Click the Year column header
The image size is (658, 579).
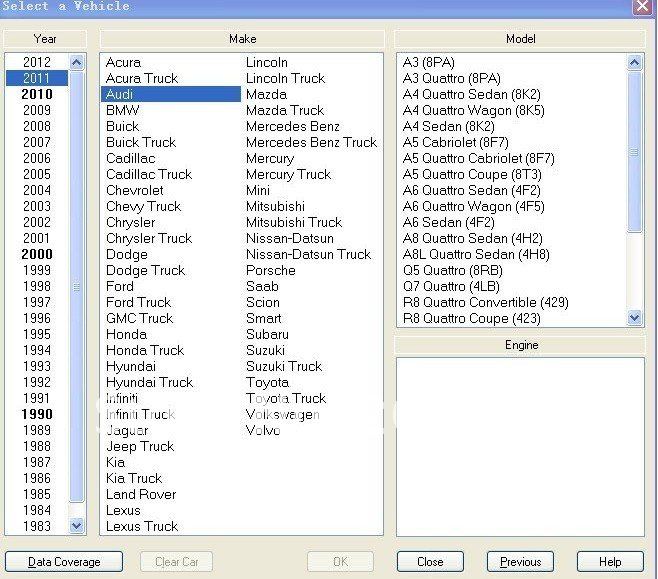(45, 39)
